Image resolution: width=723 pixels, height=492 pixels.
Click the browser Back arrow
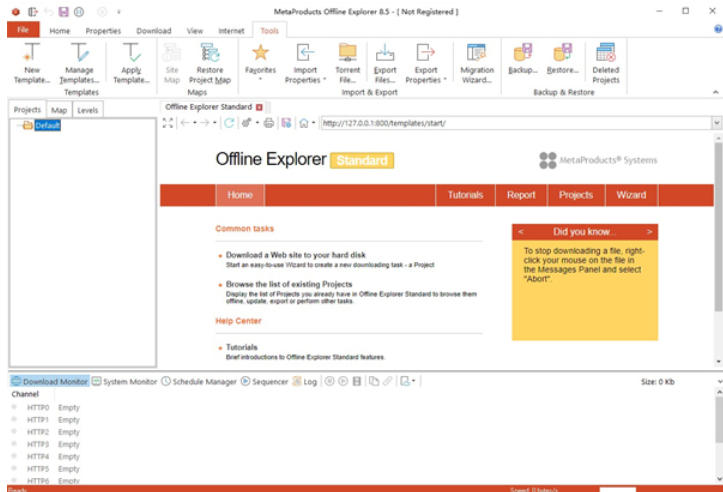(x=185, y=123)
